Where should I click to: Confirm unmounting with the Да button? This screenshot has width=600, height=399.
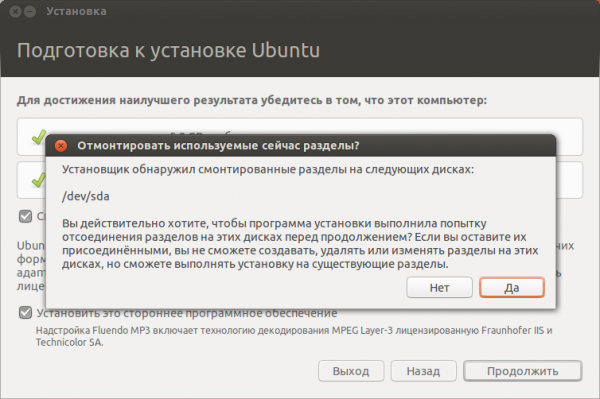pos(512,287)
